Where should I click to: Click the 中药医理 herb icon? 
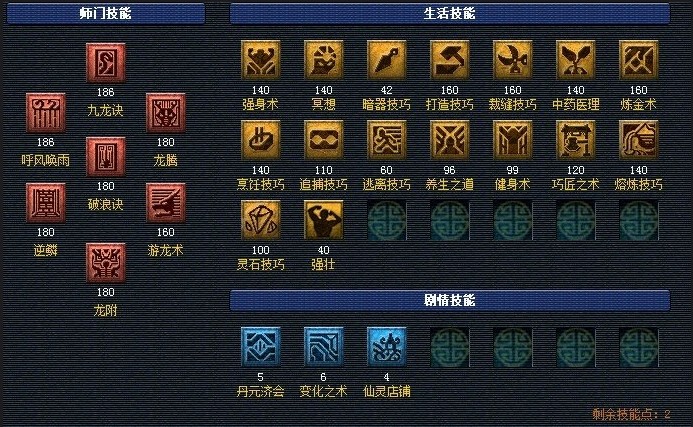click(x=575, y=60)
